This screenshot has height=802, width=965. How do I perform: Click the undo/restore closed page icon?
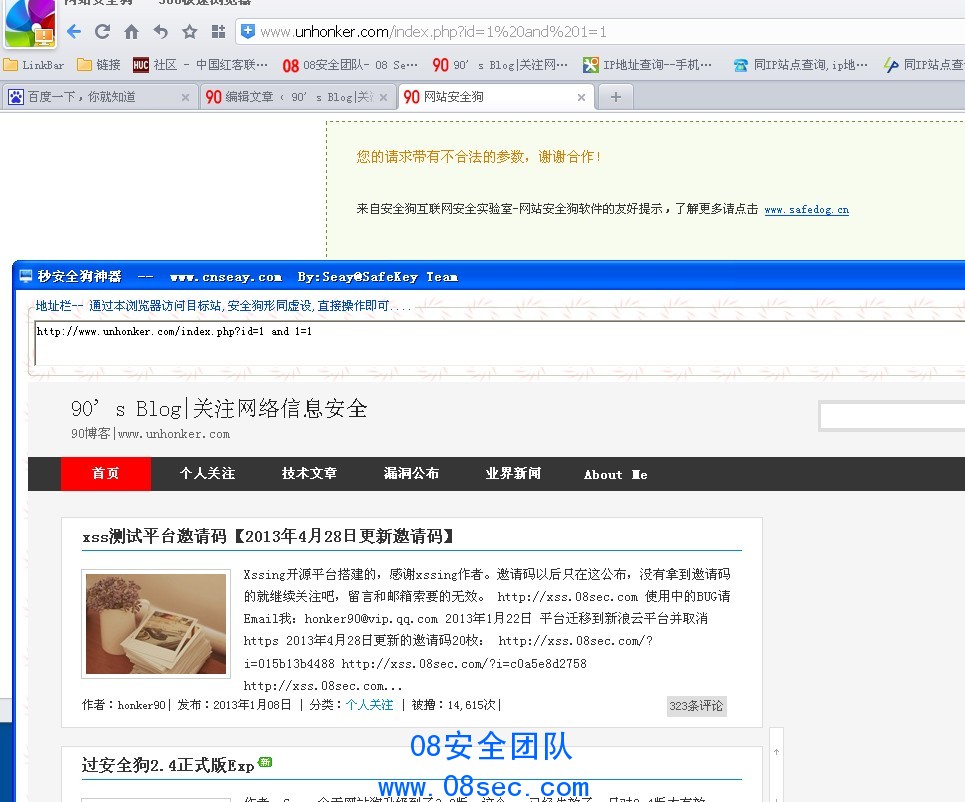click(x=161, y=31)
